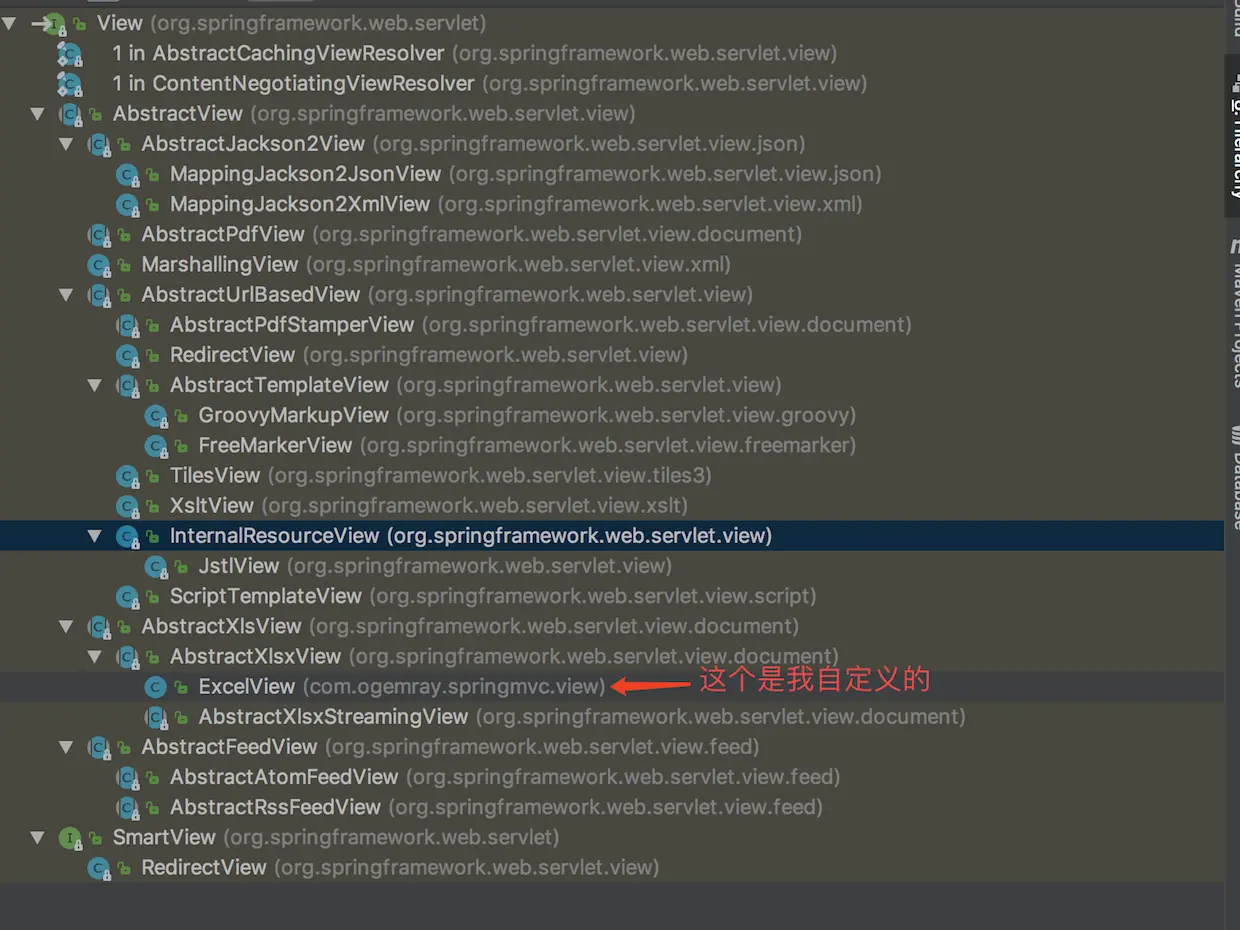Click the ExcelView class icon
Image resolution: width=1240 pixels, height=930 pixels.
coord(155,687)
